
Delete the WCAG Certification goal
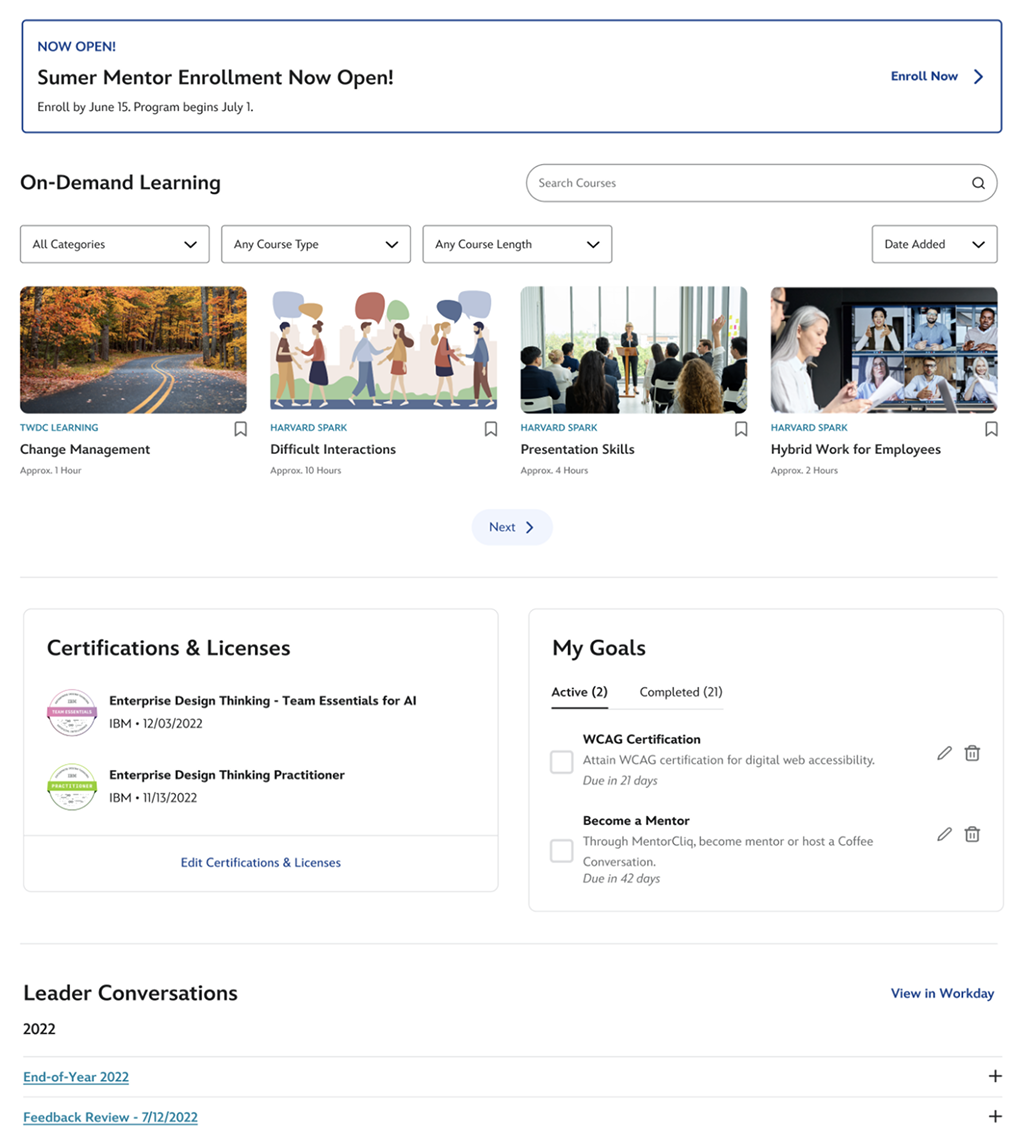point(972,753)
